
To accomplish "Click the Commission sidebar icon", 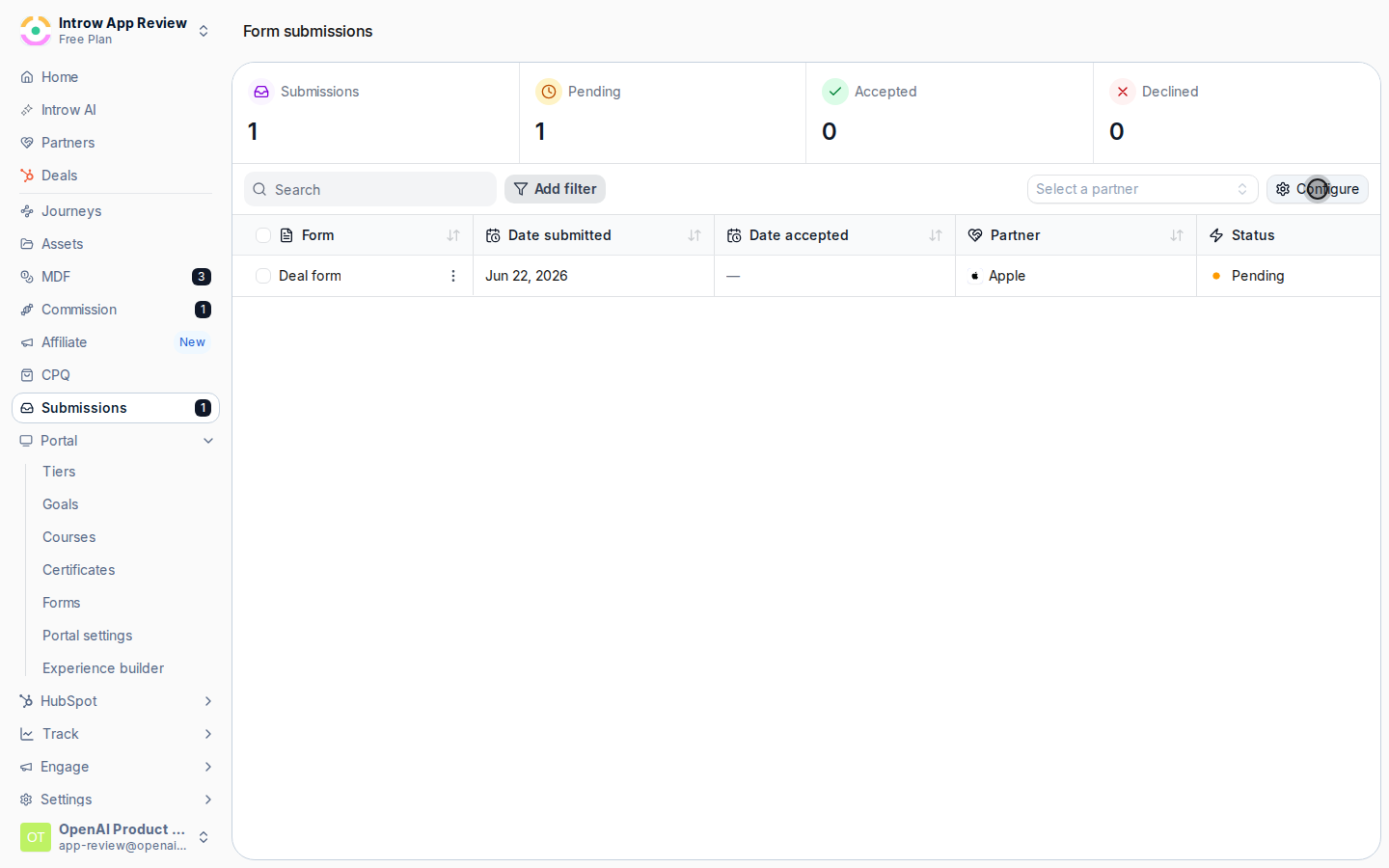I will [27, 310].
